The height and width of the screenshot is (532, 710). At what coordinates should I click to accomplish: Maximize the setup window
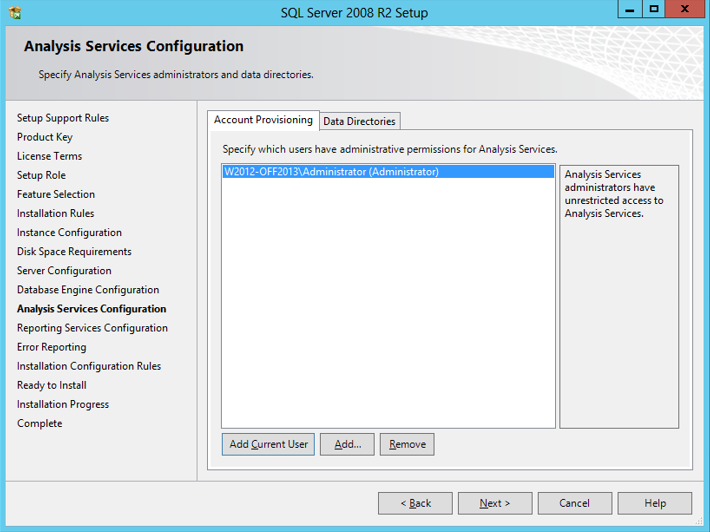click(653, 9)
